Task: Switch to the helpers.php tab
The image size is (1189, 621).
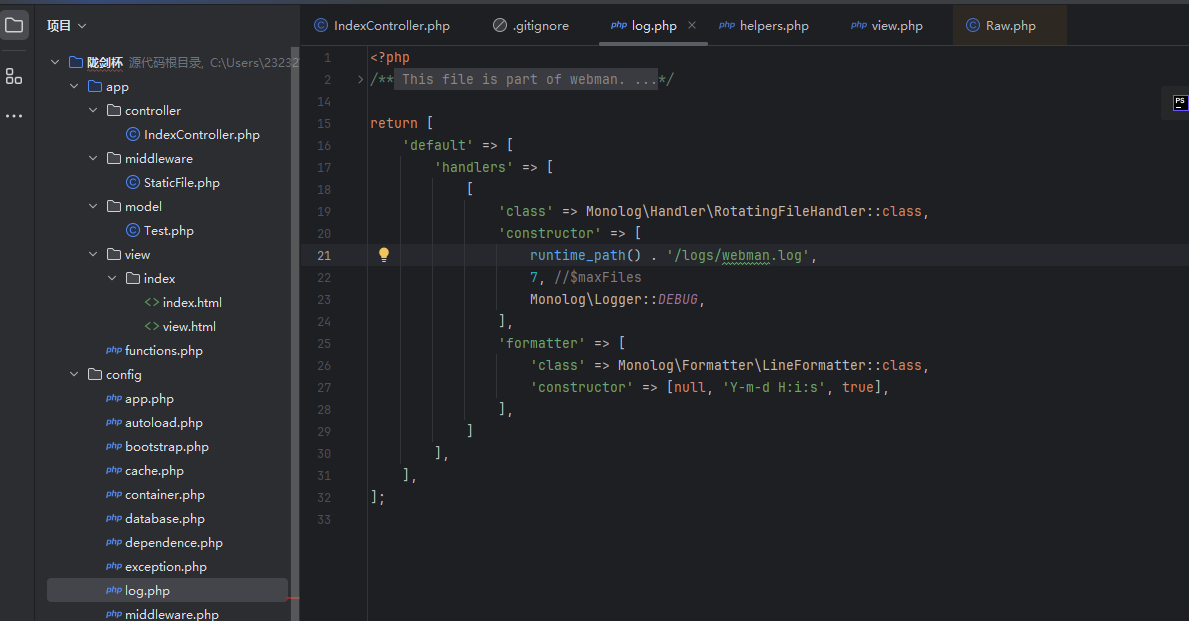Action: tap(763, 26)
